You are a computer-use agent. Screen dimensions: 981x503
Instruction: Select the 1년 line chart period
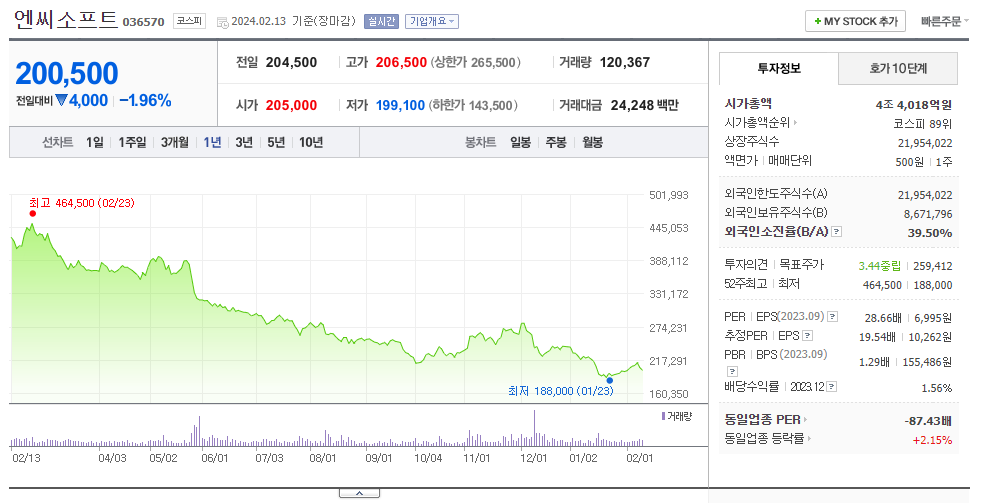(212, 143)
